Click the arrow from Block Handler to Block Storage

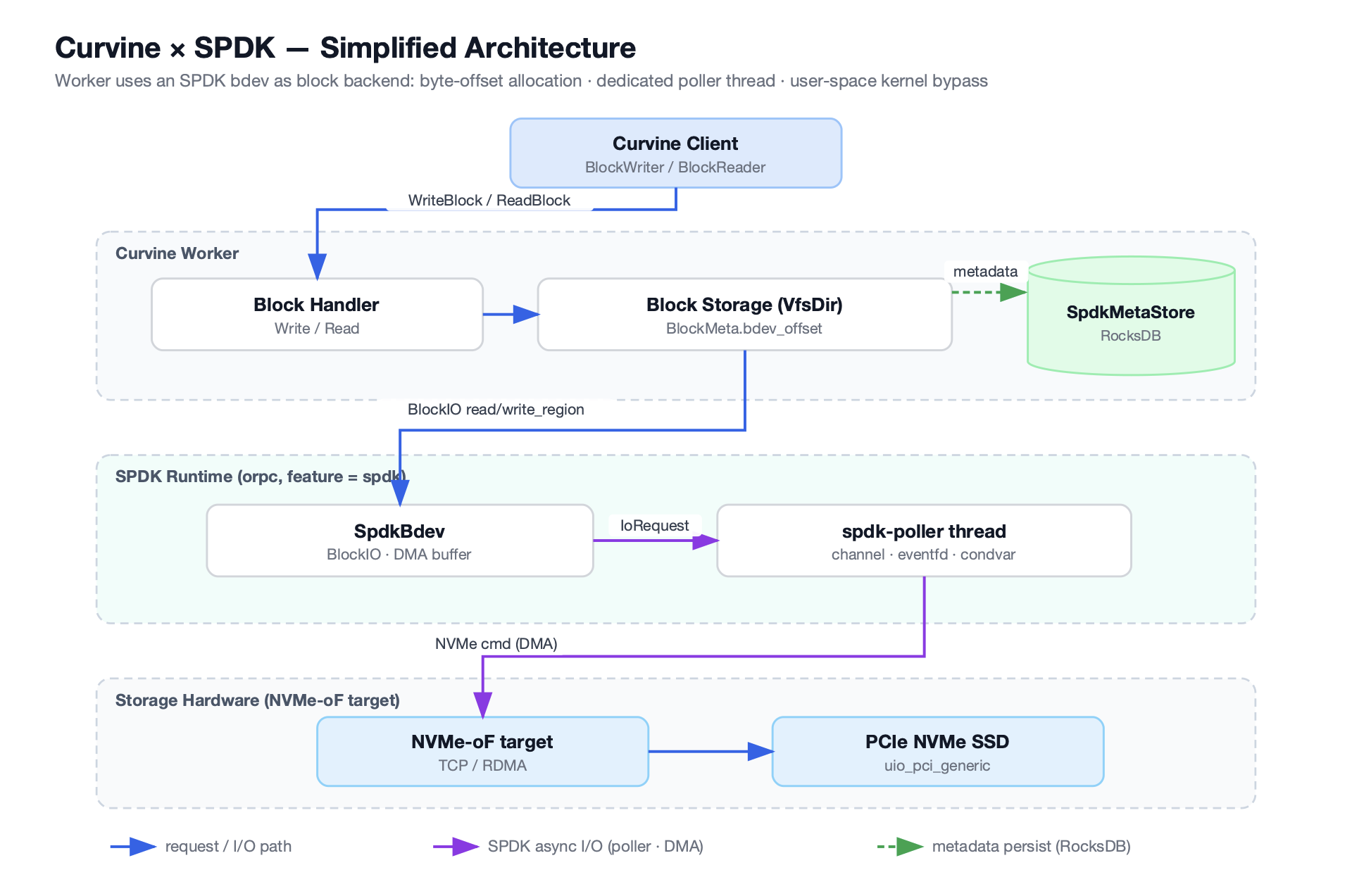click(x=511, y=315)
